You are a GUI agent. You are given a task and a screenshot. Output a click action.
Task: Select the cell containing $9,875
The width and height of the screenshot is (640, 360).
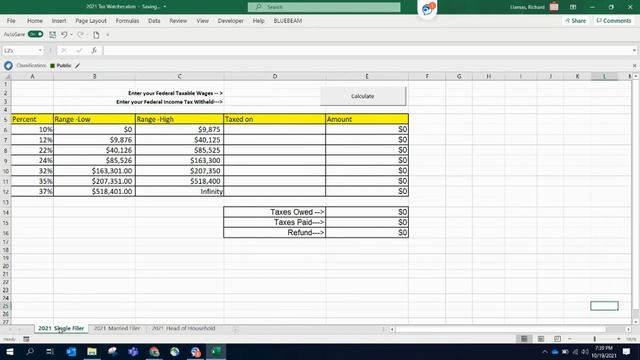[179, 129]
